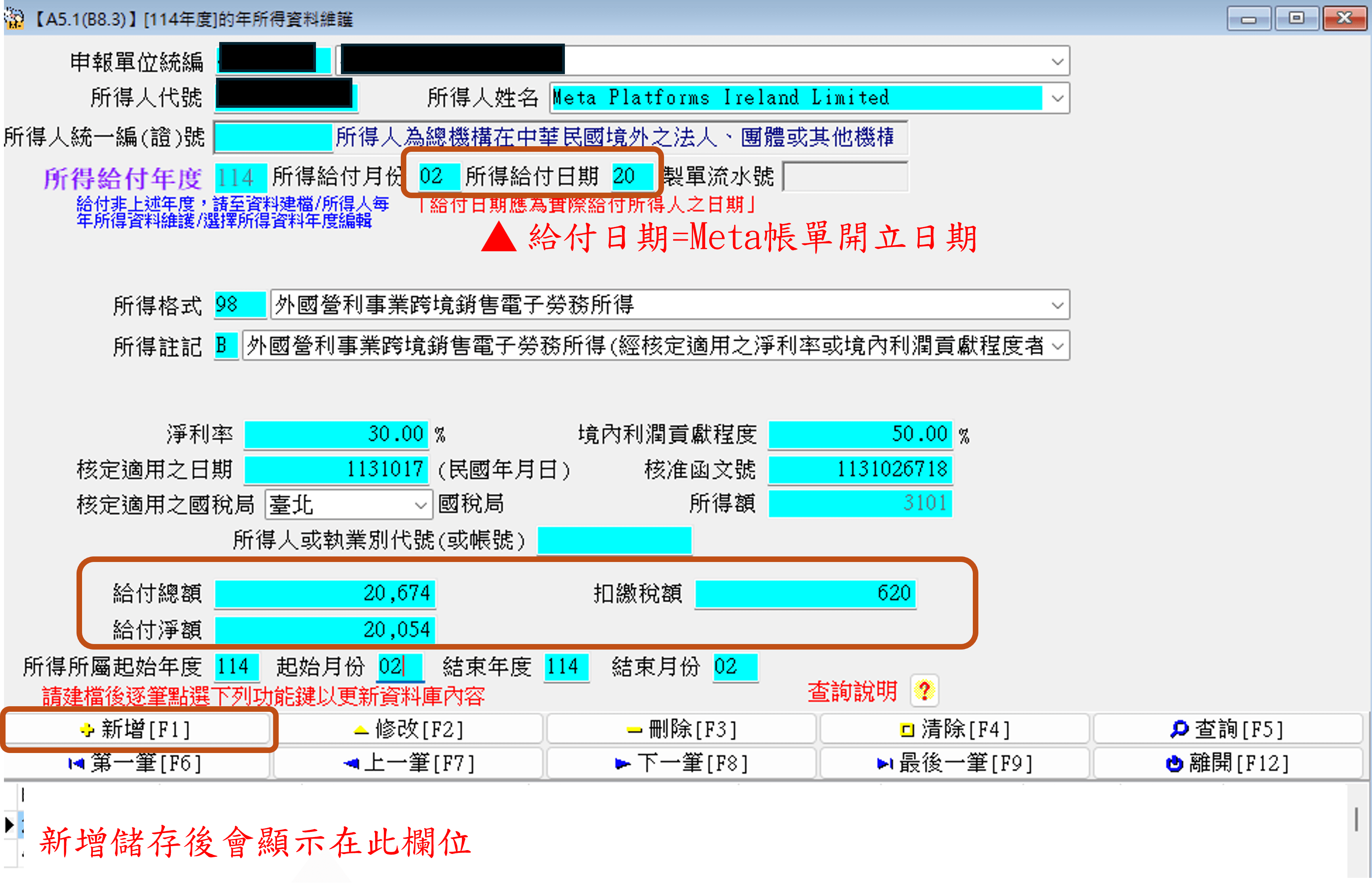Exit using the 離開[F12] button
Image resolution: width=1372 pixels, height=883 pixels.
(1228, 763)
